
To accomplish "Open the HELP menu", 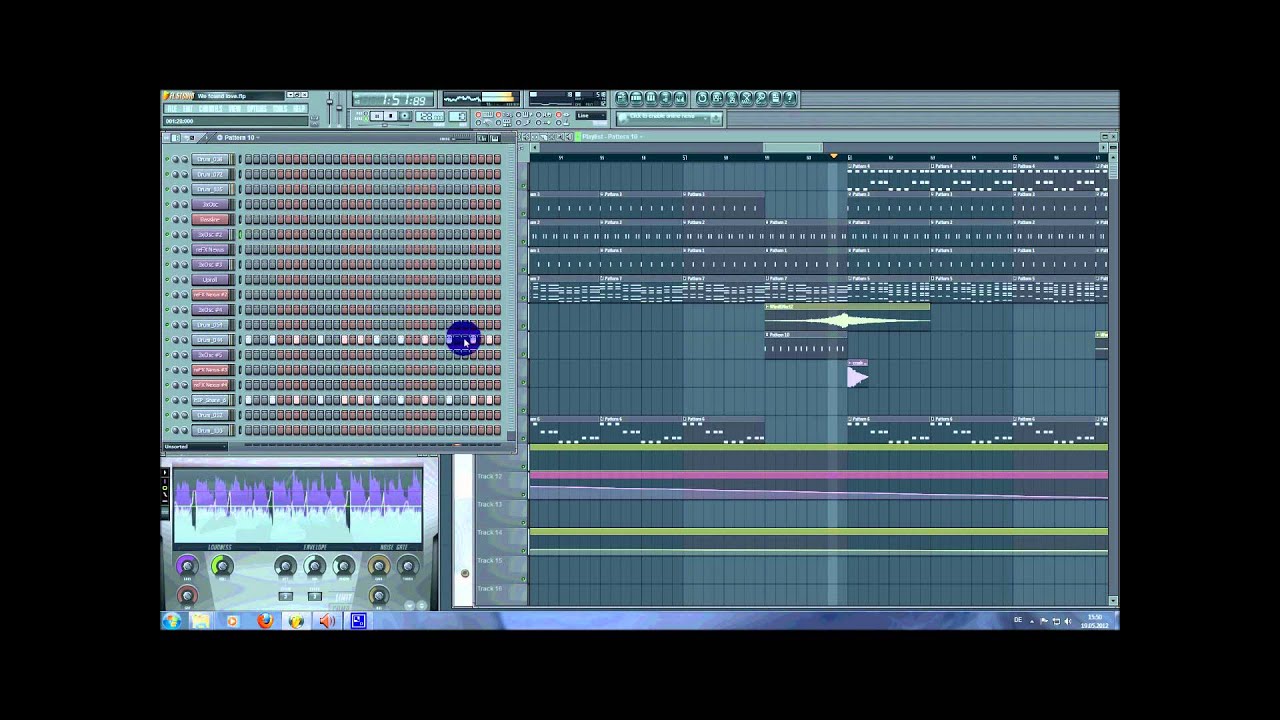I will click(299, 108).
